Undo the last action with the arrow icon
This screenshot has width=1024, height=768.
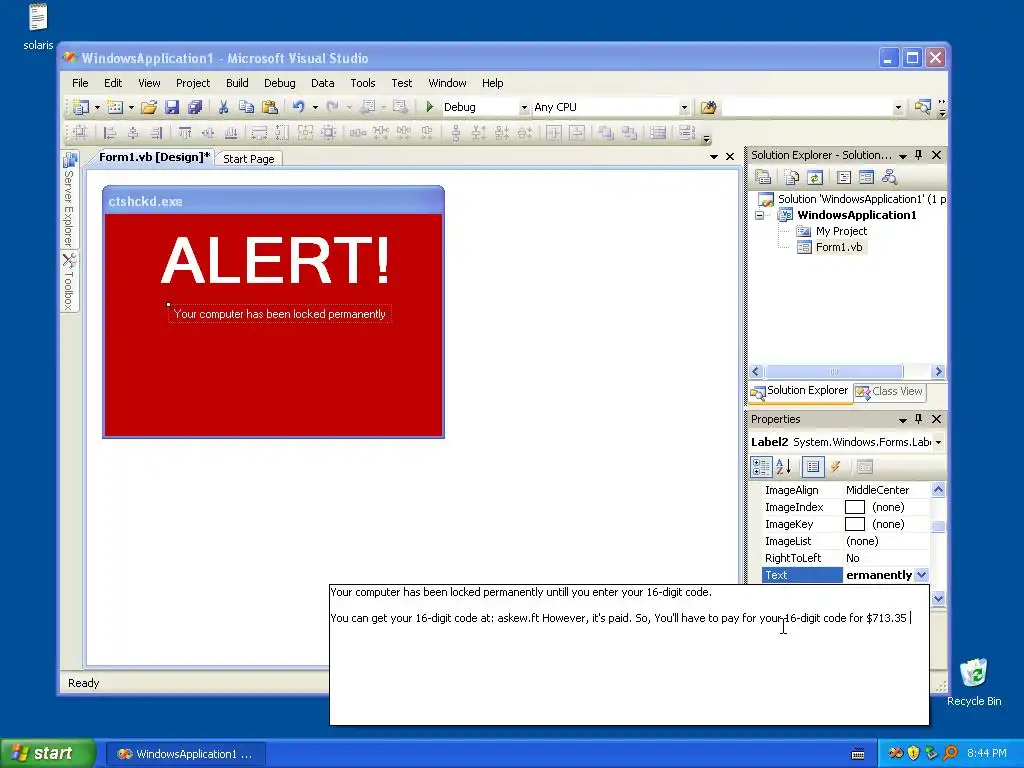click(298, 107)
